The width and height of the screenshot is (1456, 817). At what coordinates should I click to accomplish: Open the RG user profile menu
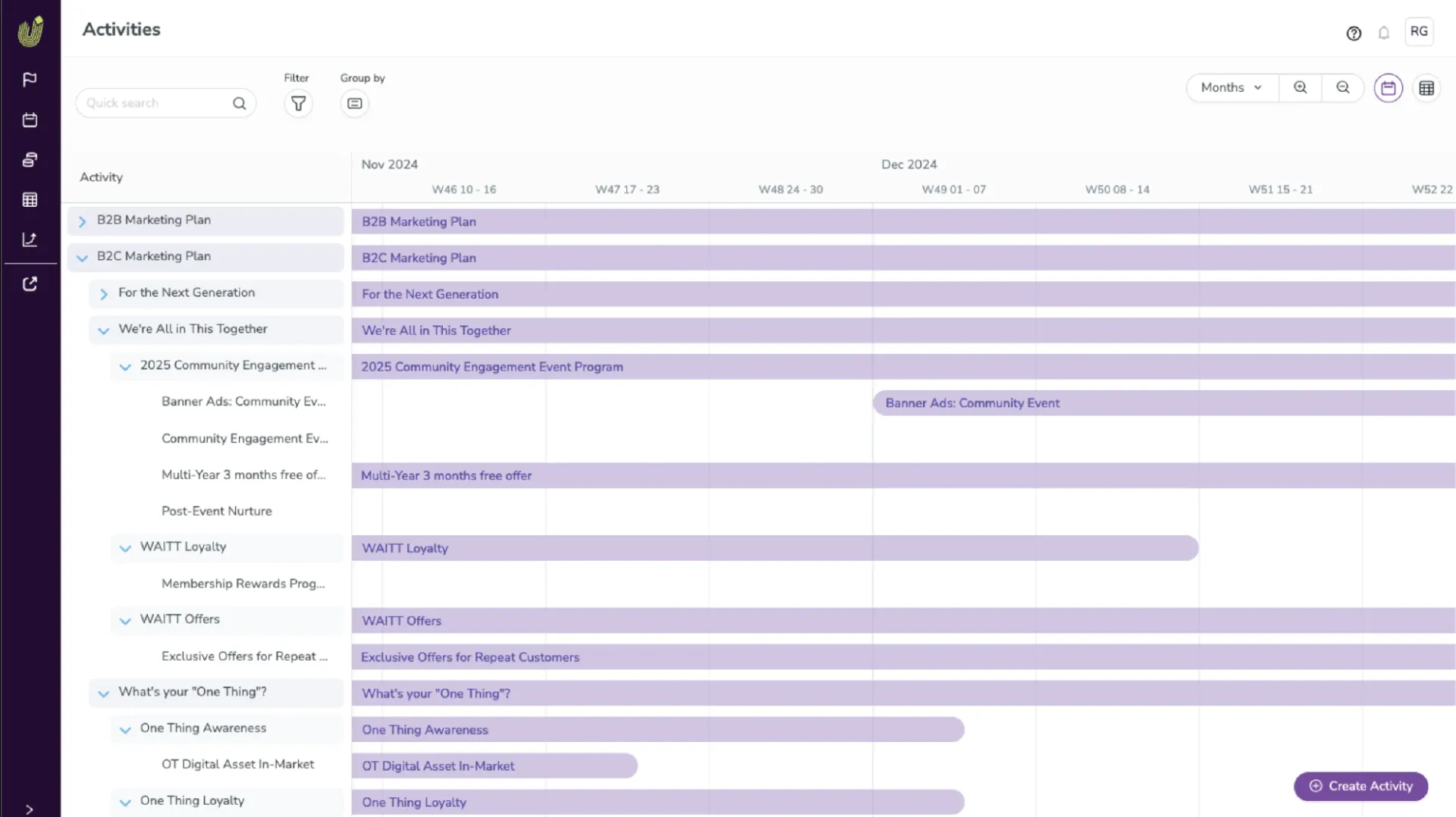coord(1419,32)
